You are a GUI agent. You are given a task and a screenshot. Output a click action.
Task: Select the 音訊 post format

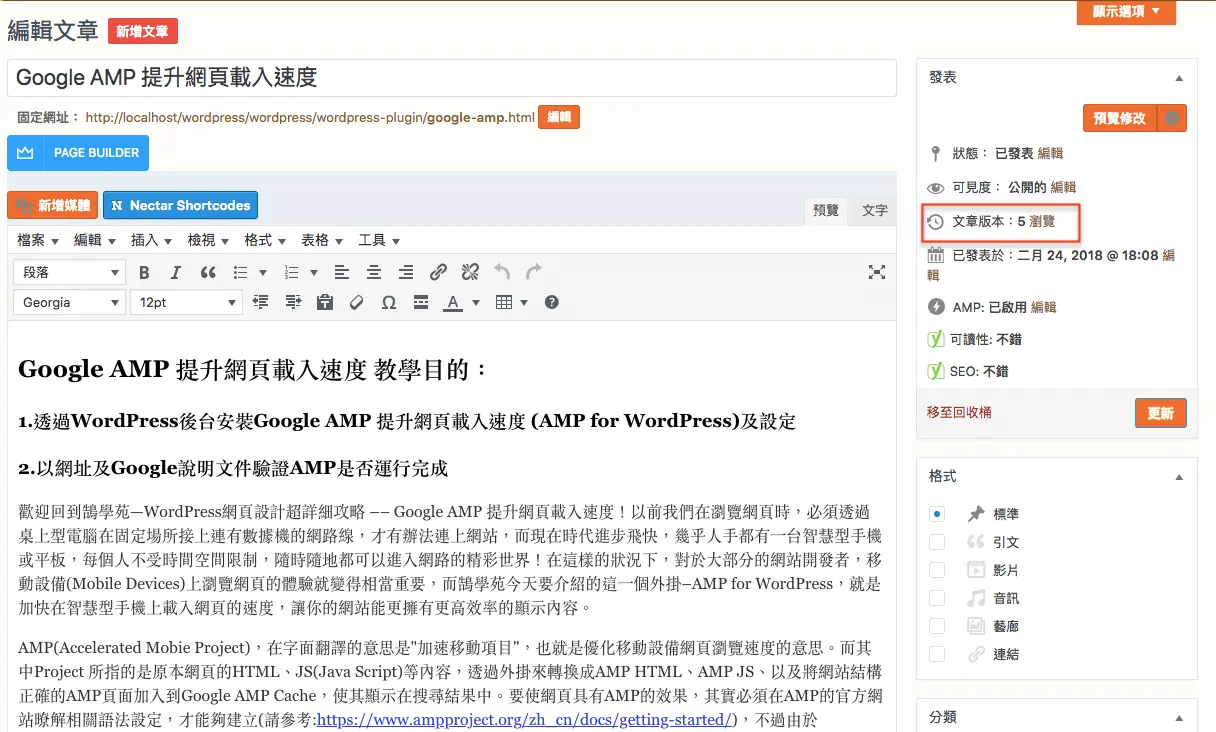tap(937, 598)
